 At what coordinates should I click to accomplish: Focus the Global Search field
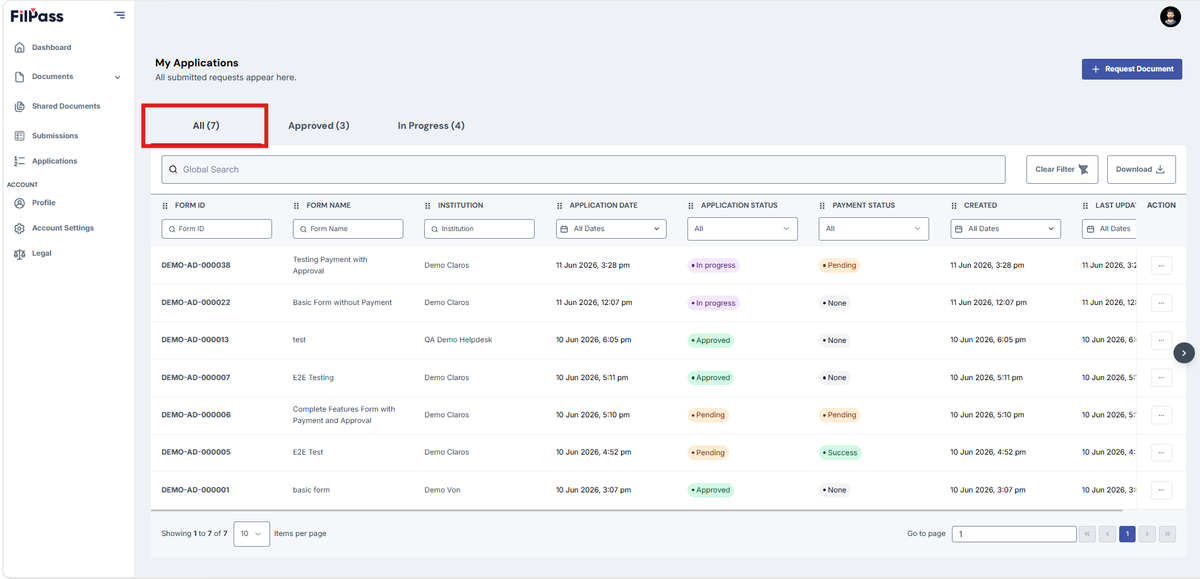(x=583, y=169)
